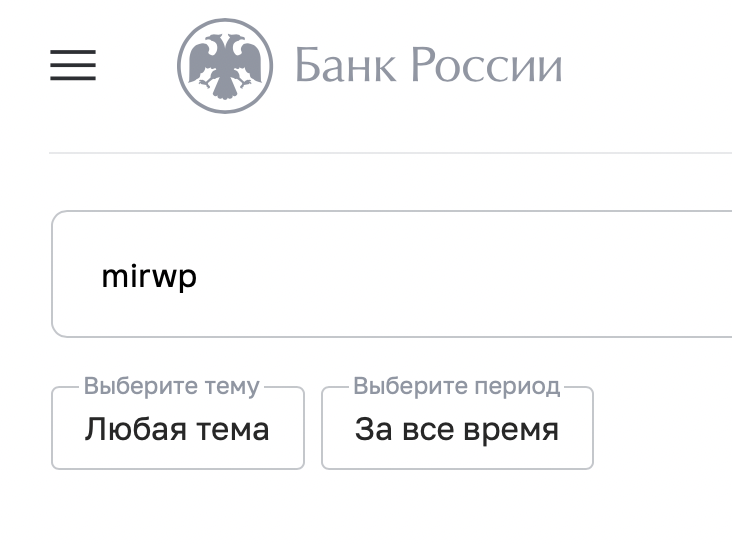Click the "Выберите период" field label
This screenshot has height=544, width=732.
[456, 387]
